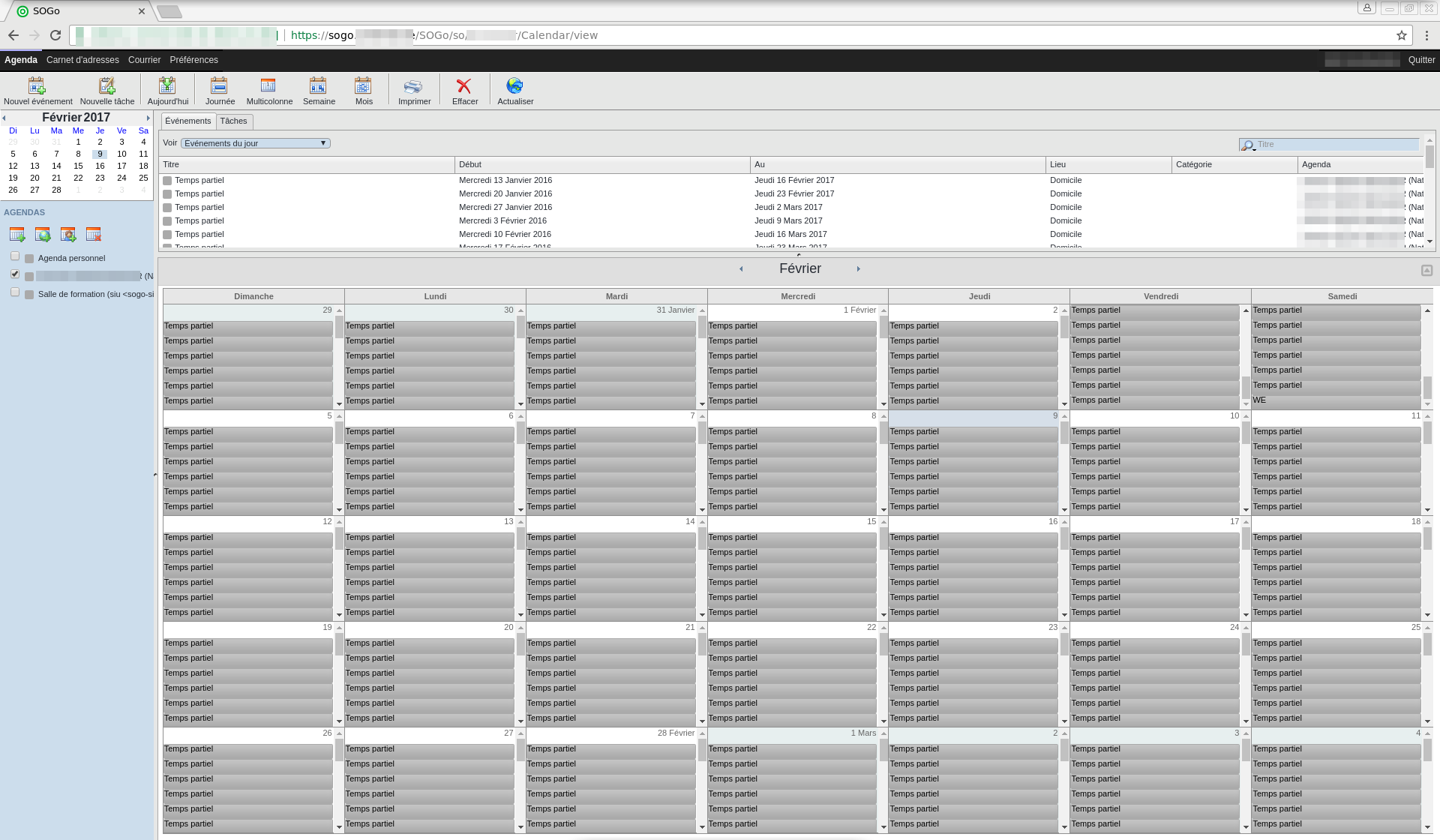Click the delete calendar icon under Agendas
Image resolution: width=1440 pixels, height=840 pixels.
94,235
